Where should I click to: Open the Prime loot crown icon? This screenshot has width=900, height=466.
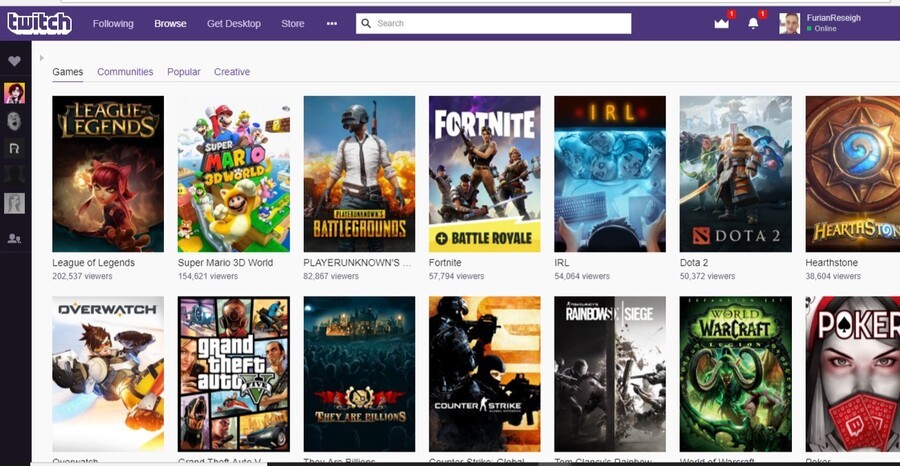[721, 23]
